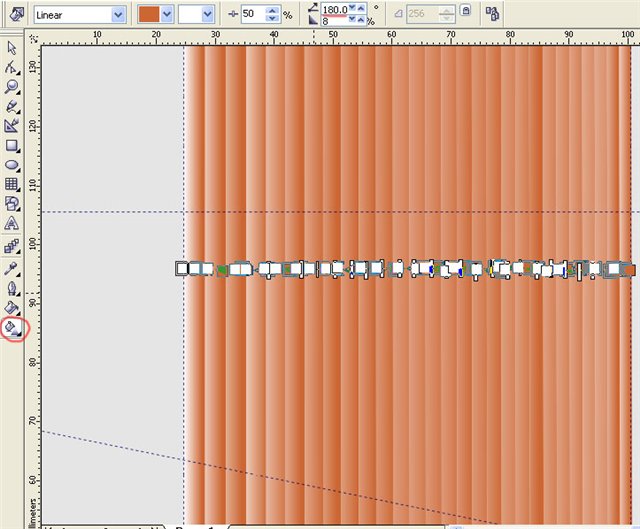Click the edge pad field showing 8
The width and height of the screenshot is (640, 529).
(x=334, y=20)
